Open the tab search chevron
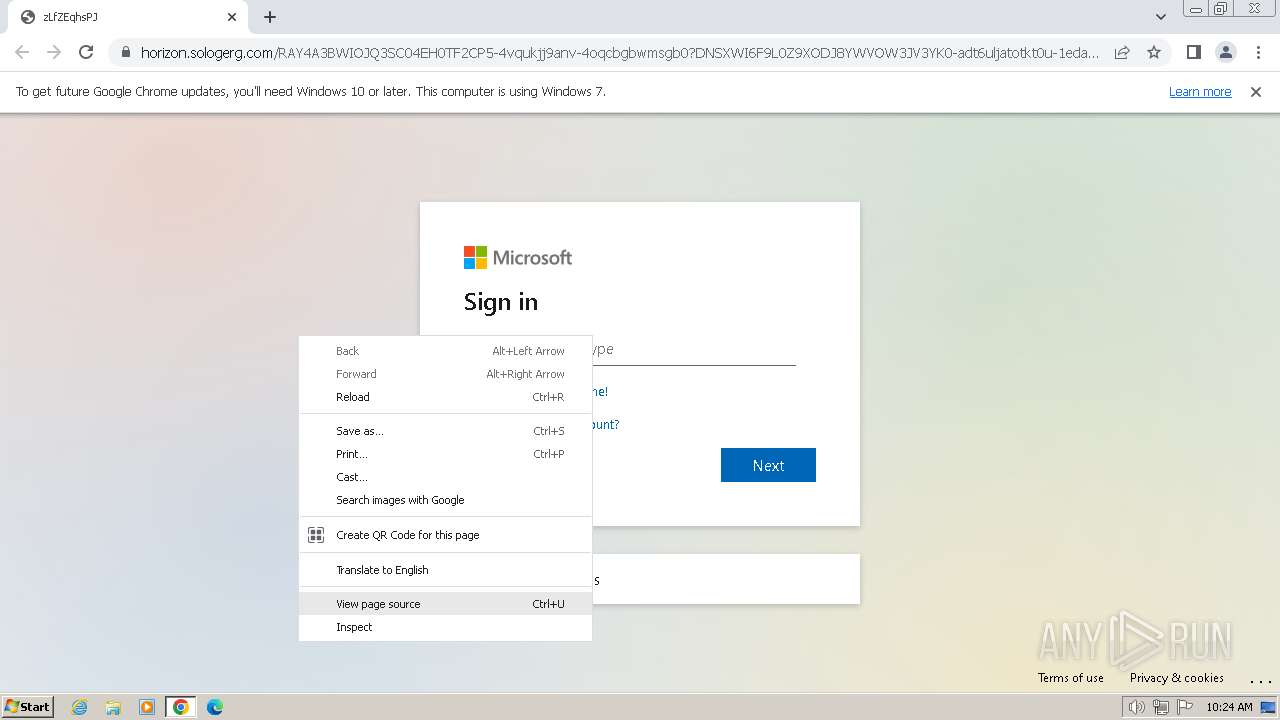1280x720 pixels. click(1160, 17)
